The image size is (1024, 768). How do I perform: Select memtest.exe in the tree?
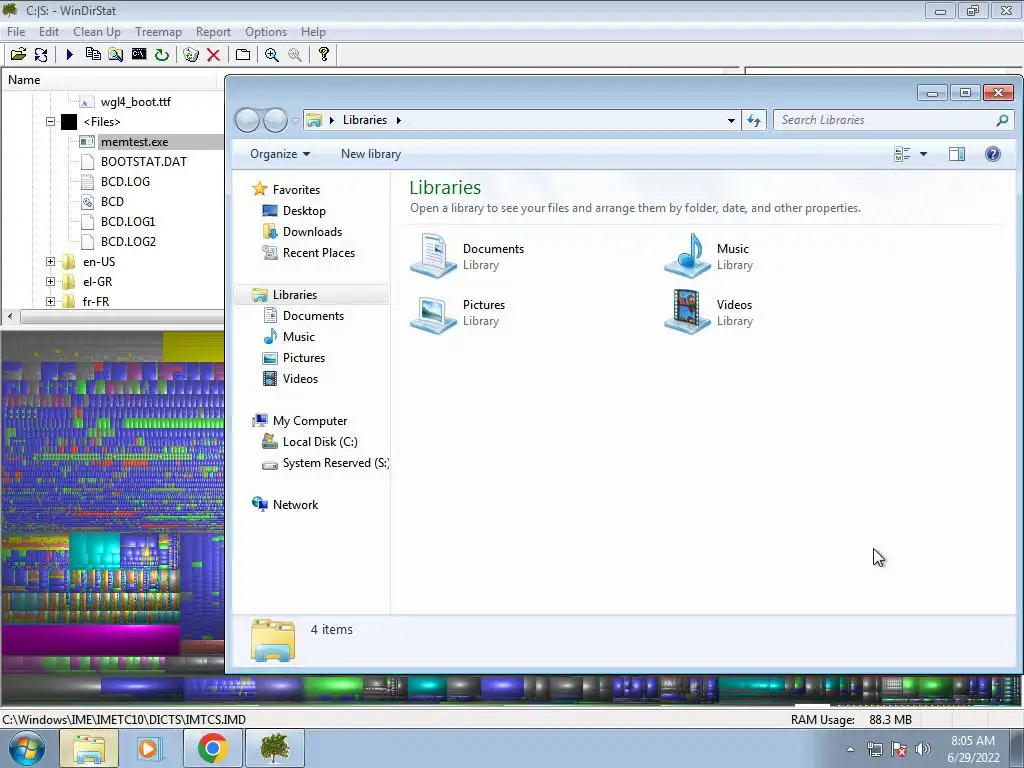pos(135,142)
